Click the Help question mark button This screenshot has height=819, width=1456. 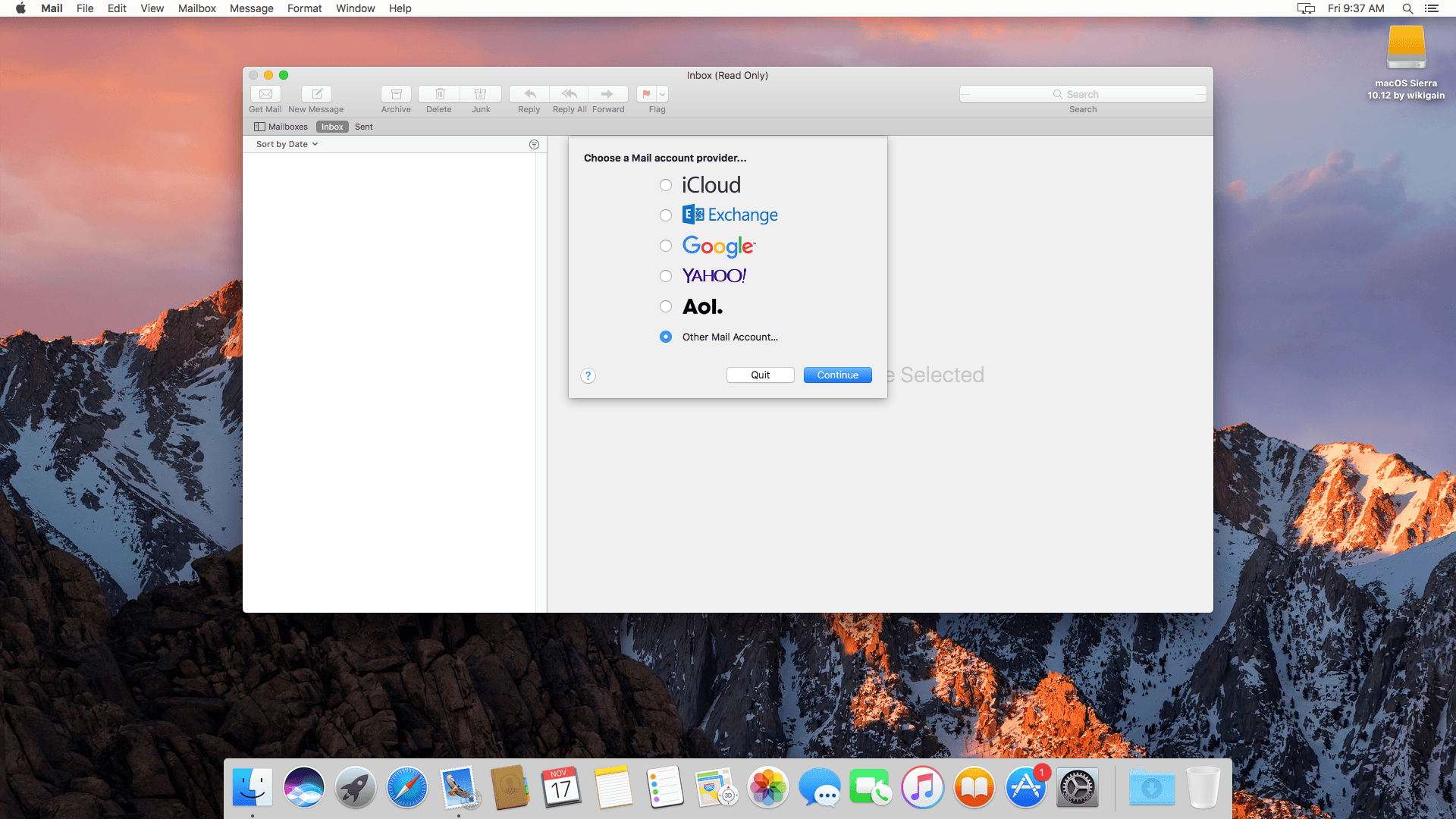point(588,376)
